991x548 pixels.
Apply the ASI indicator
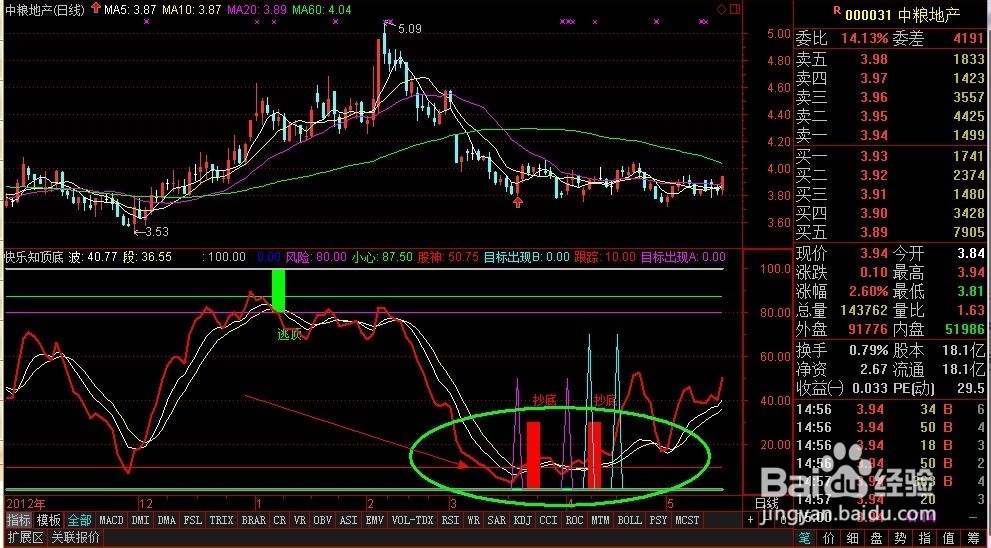(x=348, y=520)
